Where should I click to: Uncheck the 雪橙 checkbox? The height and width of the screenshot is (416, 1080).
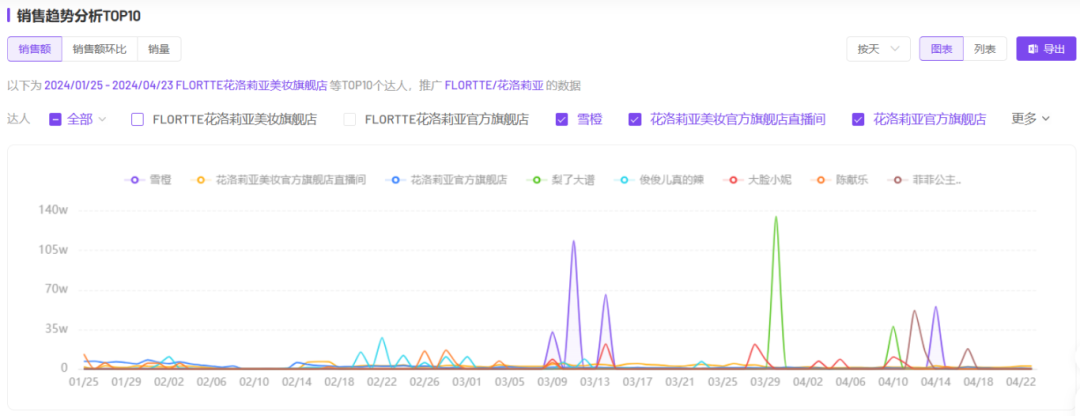tap(562, 119)
